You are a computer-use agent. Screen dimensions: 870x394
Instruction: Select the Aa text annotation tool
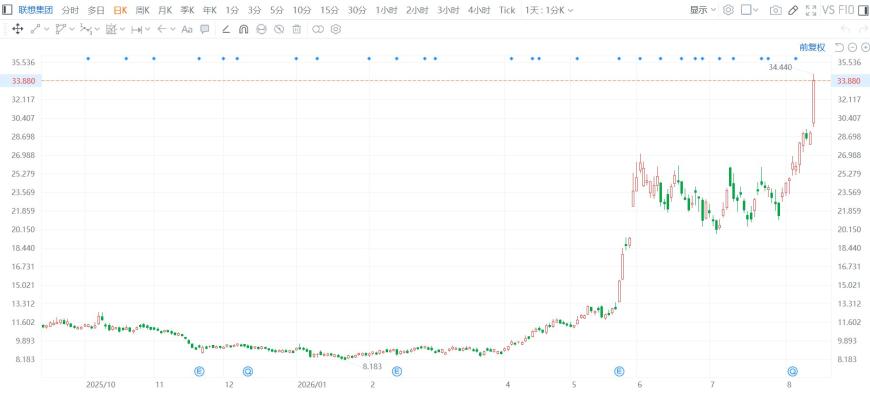(187, 29)
